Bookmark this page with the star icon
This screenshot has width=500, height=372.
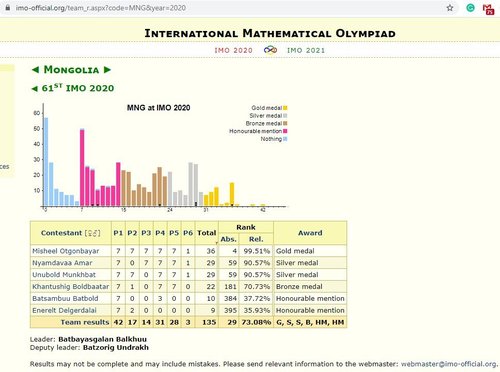click(450, 8)
